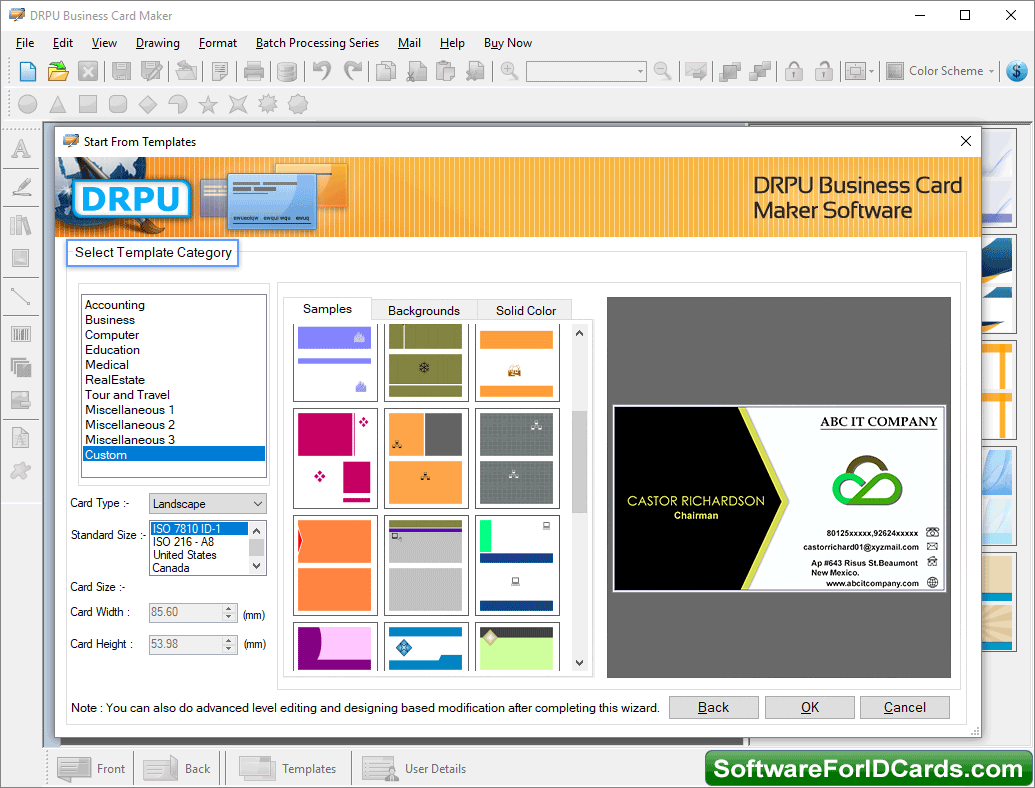This screenshot has width=1035, height=788.
Task: Select the Rectangle shape tool
Action: pos(88,104)
